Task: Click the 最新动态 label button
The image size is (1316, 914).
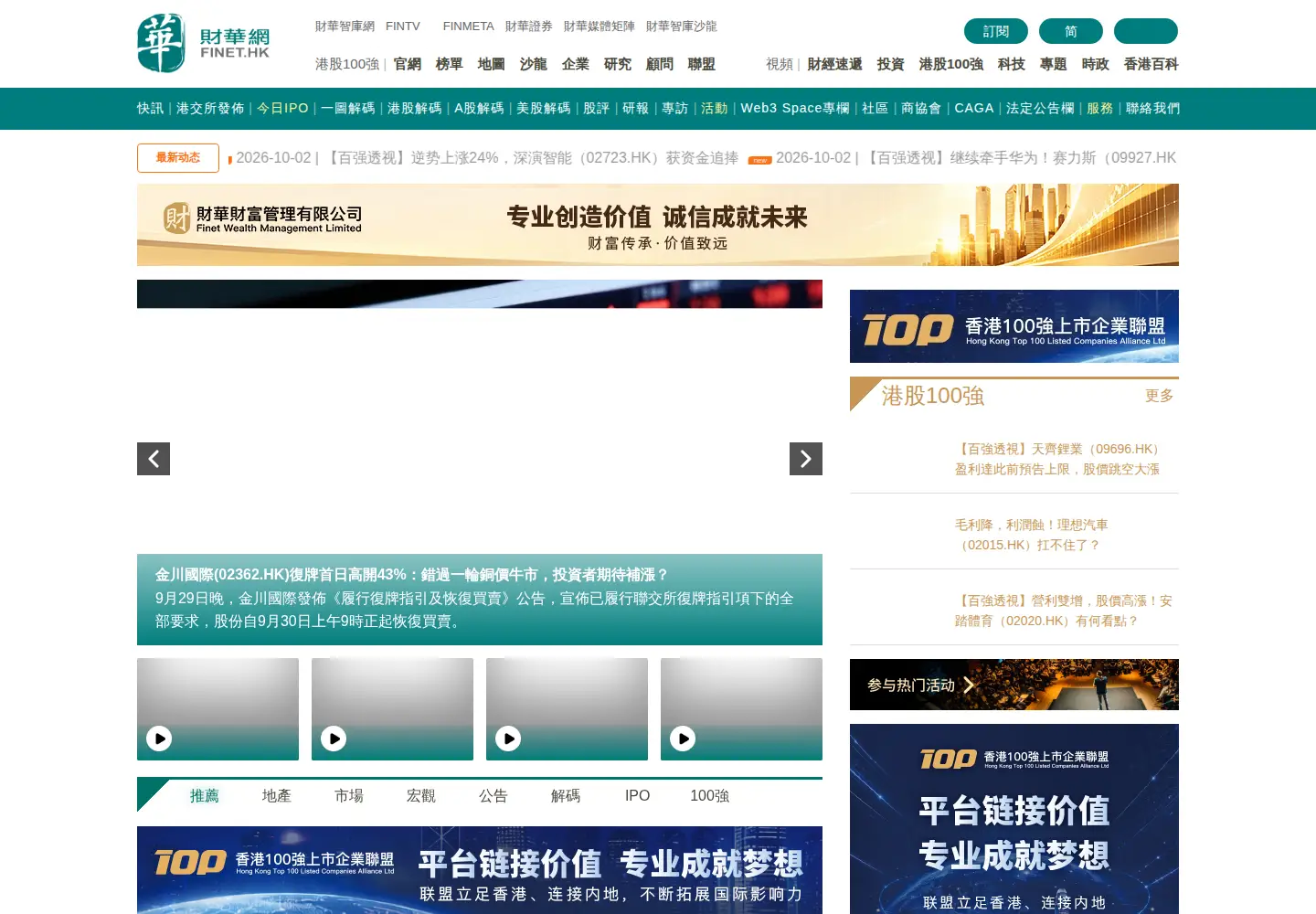Action: point(178,158)
